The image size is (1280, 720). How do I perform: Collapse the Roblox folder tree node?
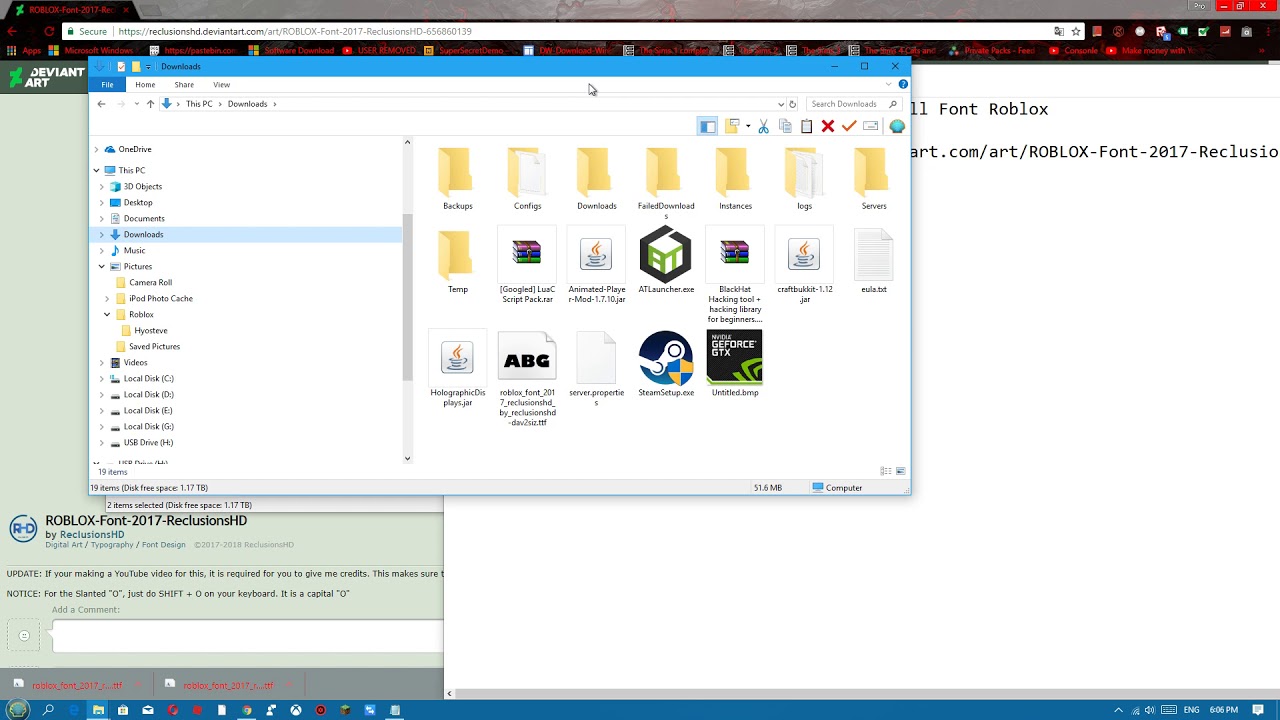click(107, 314)
